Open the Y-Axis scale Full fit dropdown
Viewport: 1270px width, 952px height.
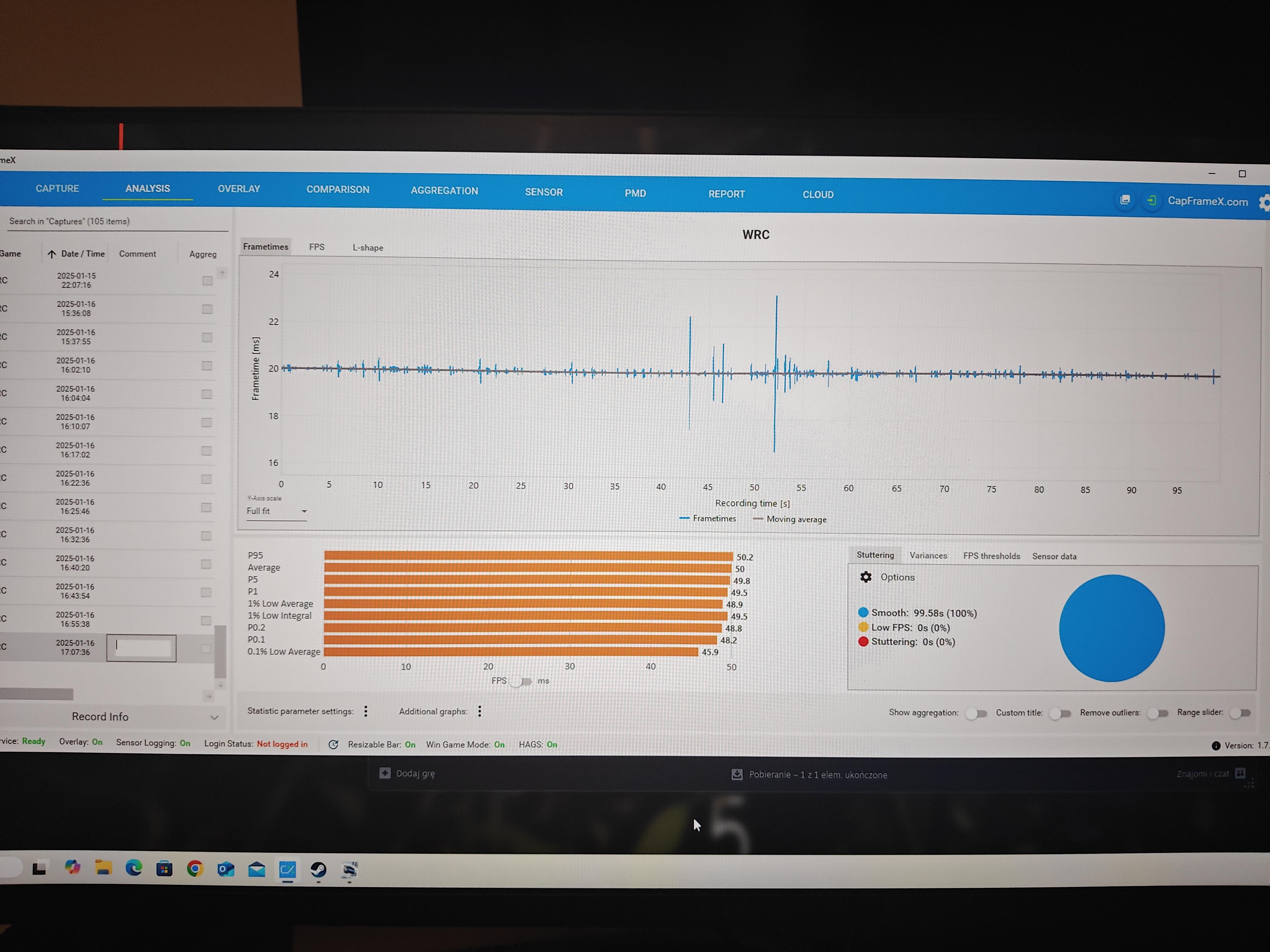(x=277, y=511)
